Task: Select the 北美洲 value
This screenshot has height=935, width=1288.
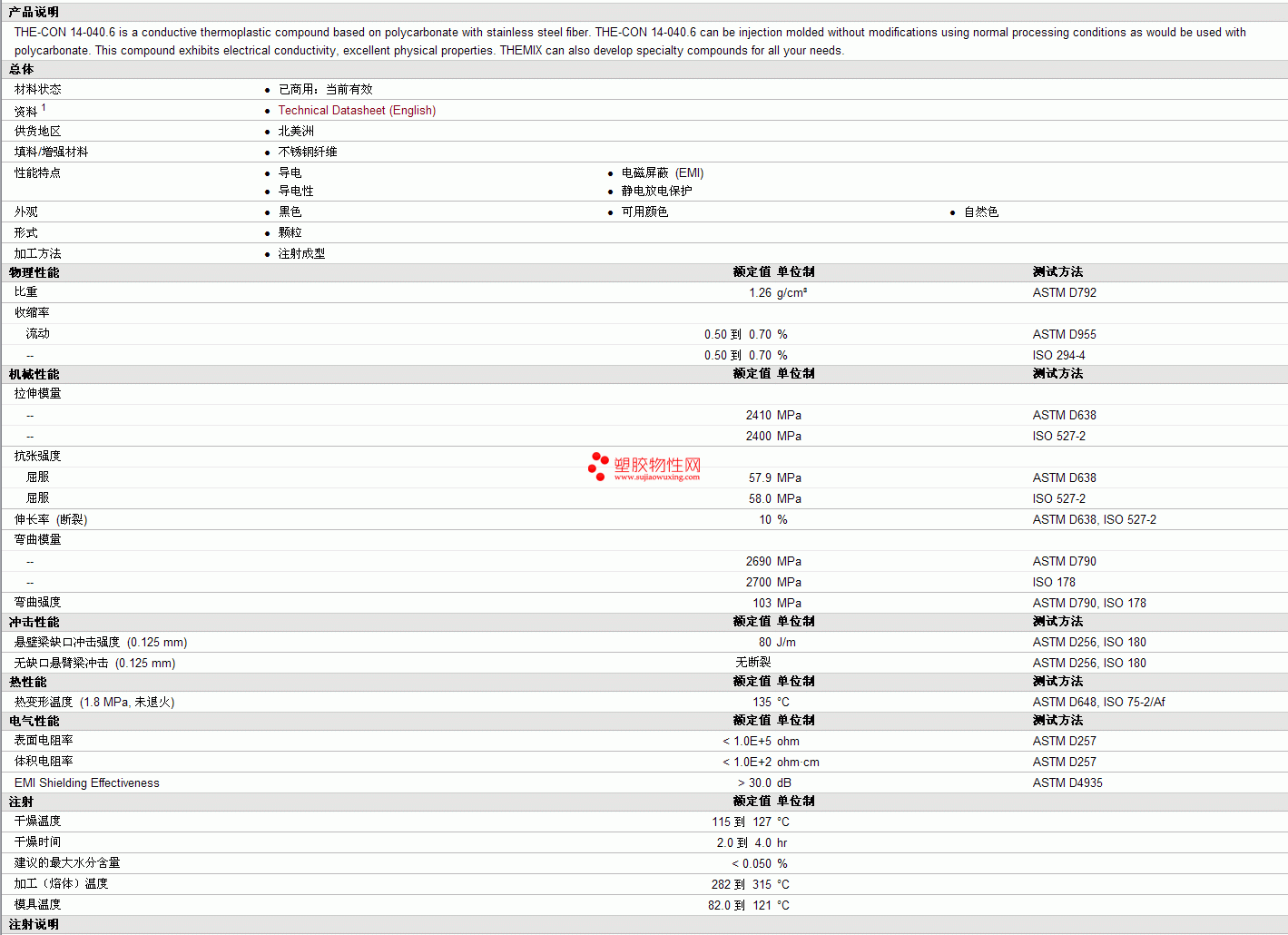Action: coord(296,131)
